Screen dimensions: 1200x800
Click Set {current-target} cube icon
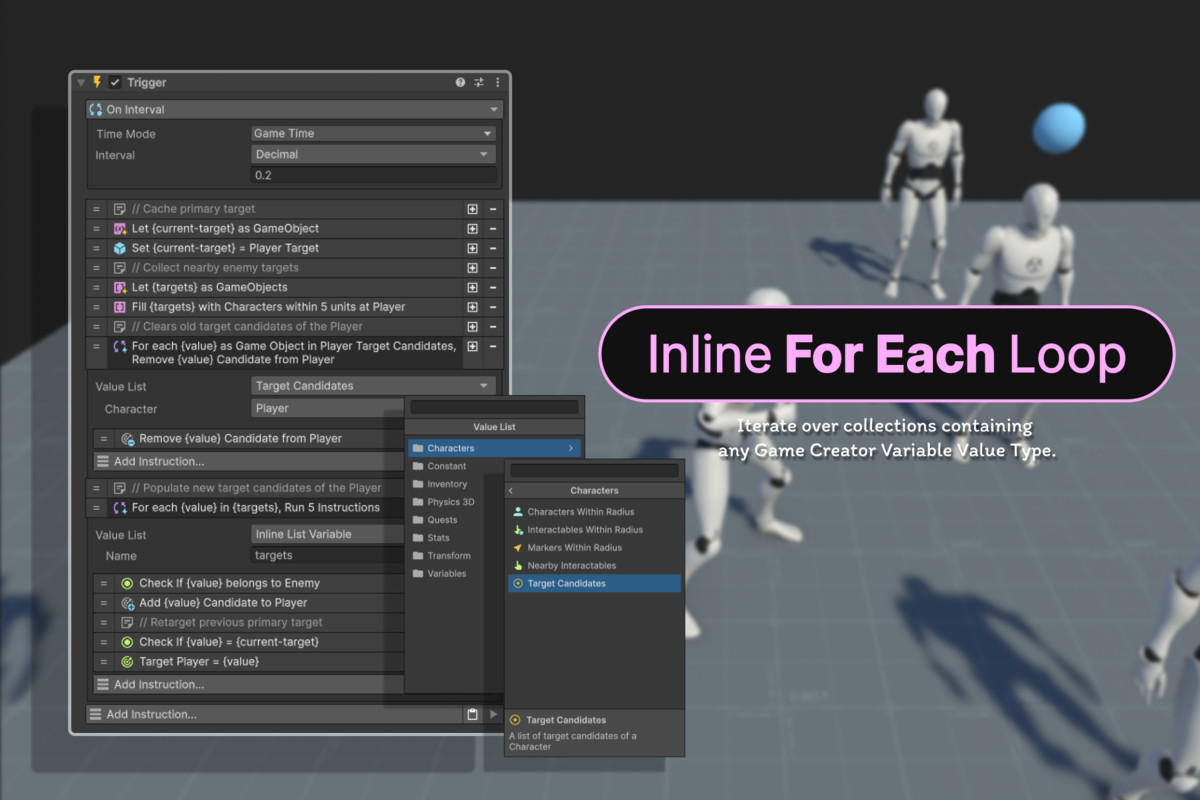coord(120,248)
